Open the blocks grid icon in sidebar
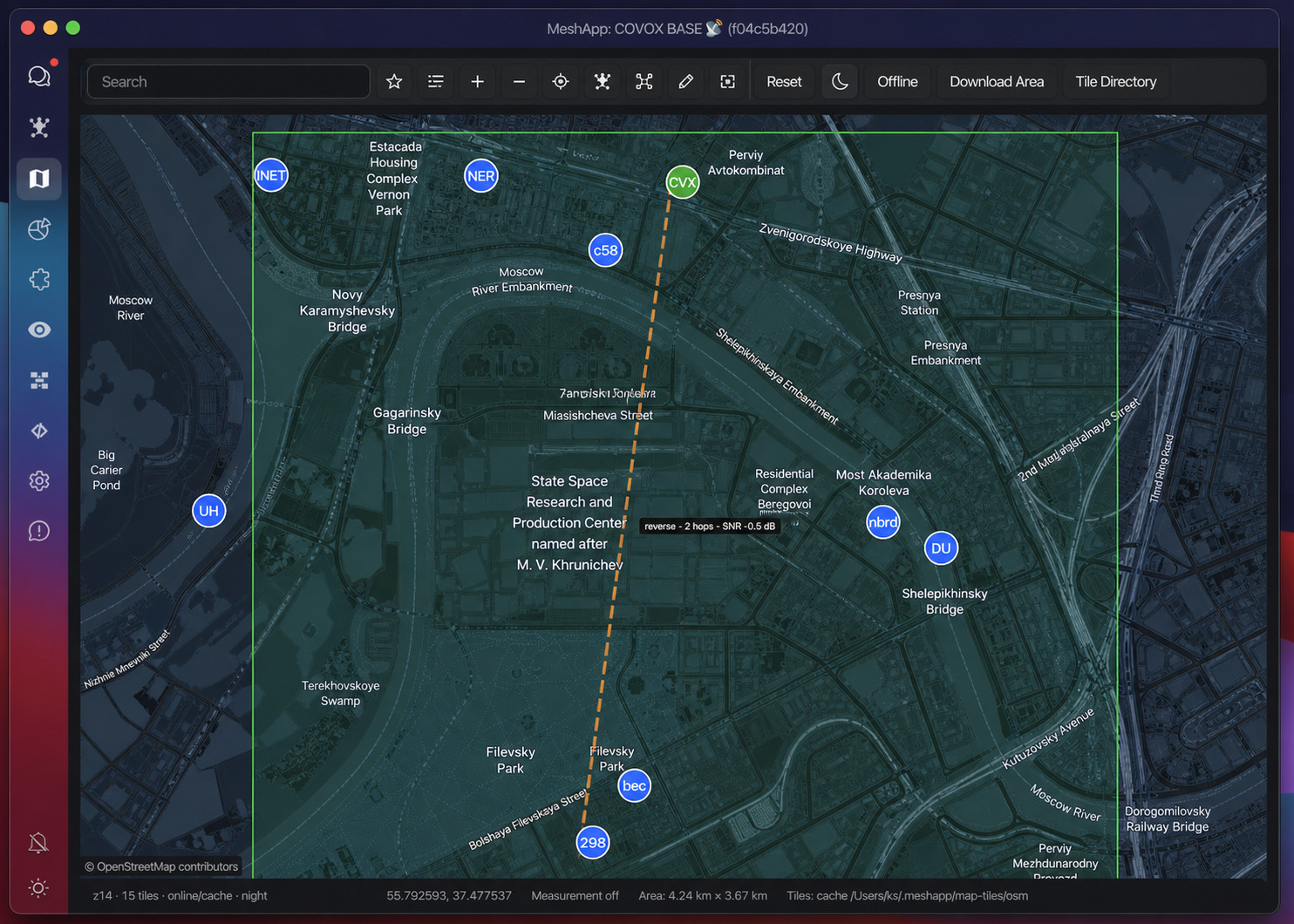 tap(39, 380)
